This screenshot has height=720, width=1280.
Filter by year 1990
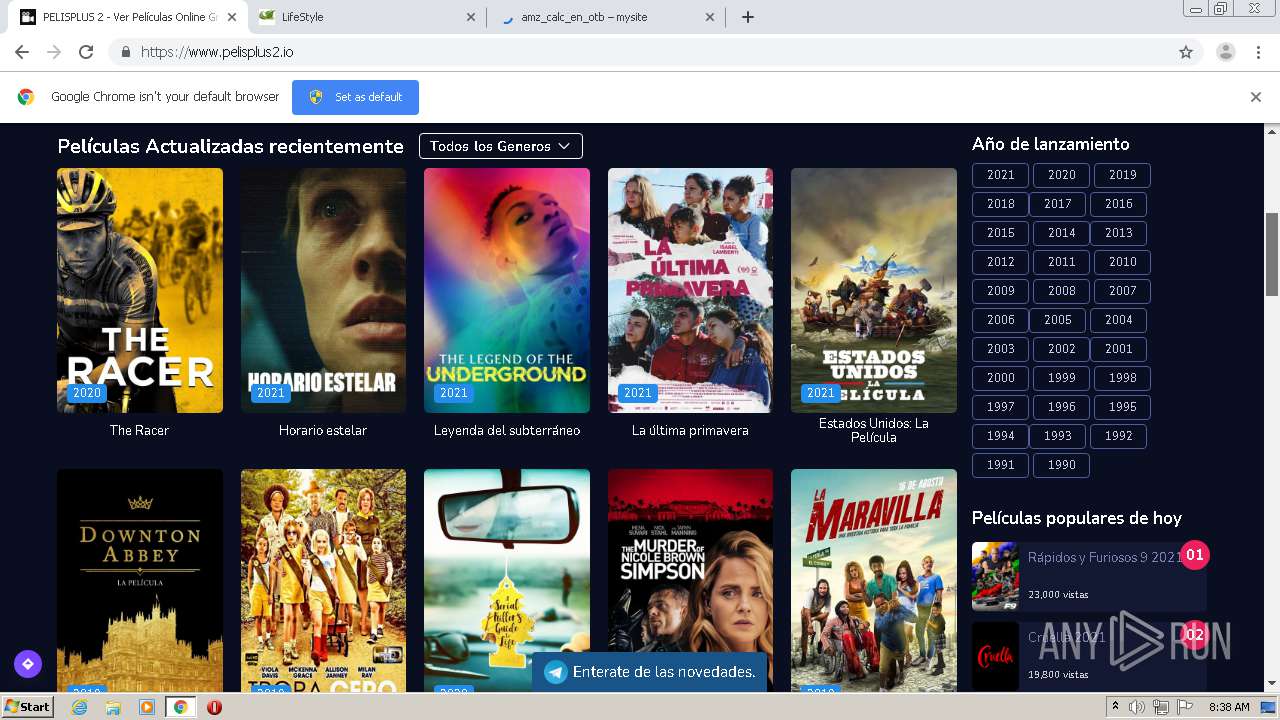tap(1062, 465)
